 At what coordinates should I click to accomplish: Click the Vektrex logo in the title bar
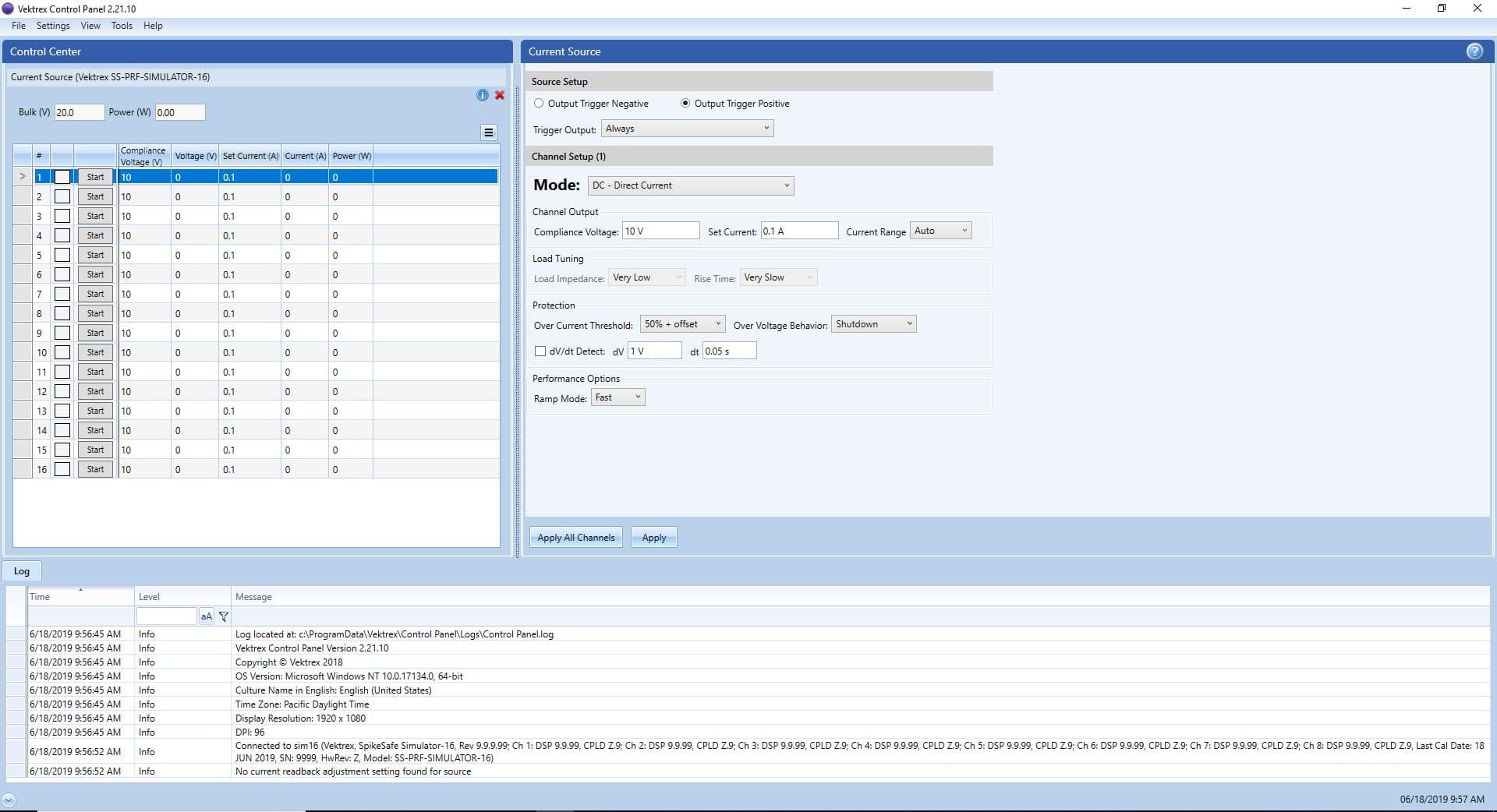(9, 9)
